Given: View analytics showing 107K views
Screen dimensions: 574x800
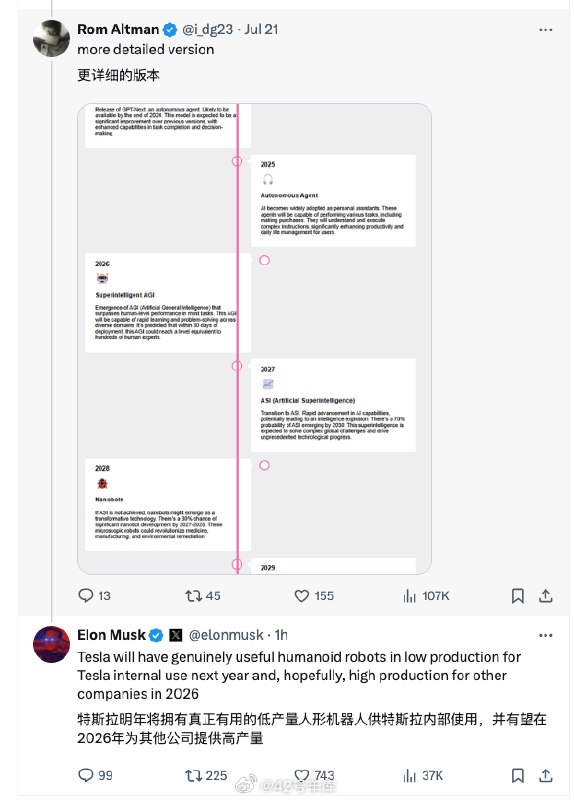Looking at the screenshot, I should coord(426,595).
